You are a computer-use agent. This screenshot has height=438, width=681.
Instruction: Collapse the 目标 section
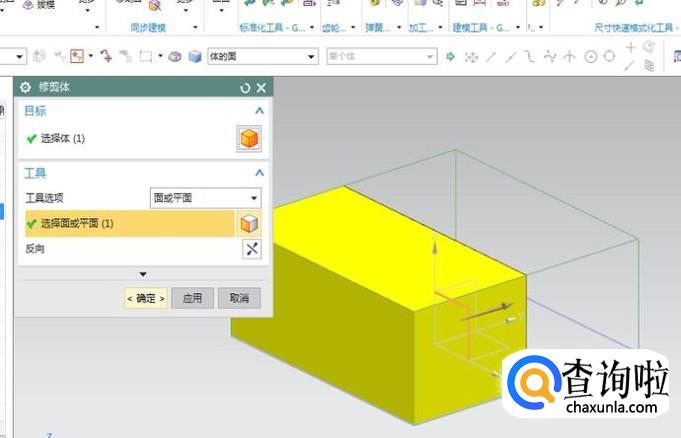[x=259, y=111]
